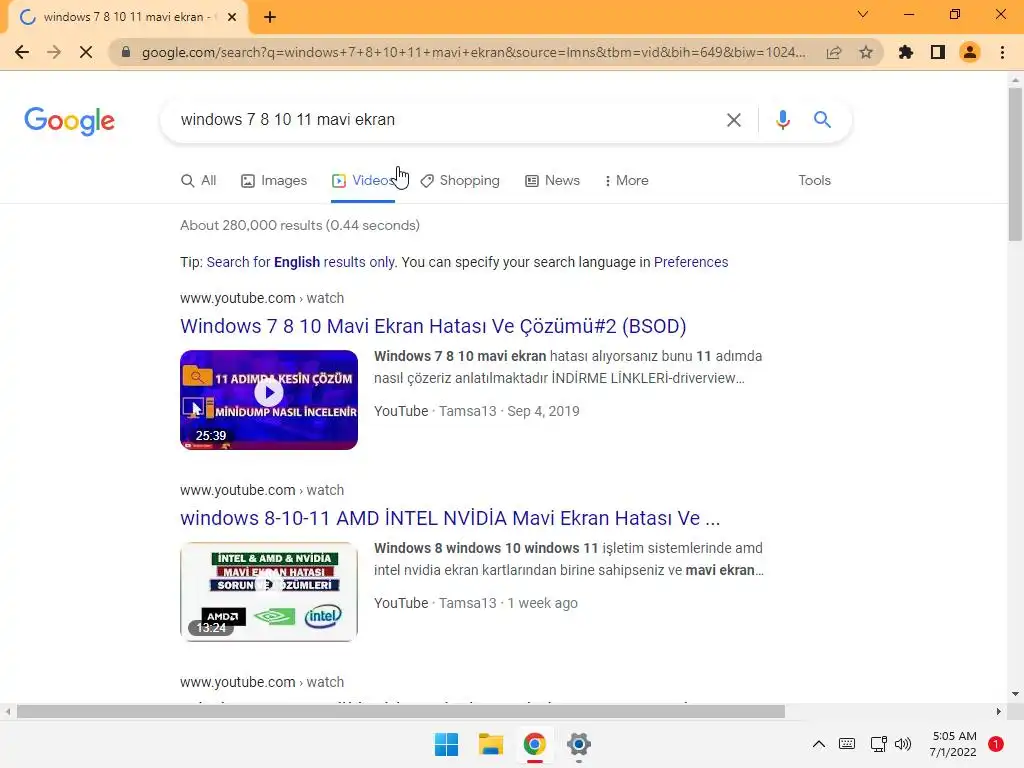Open site security lock info
This screenshot has height=768, width=1024.
(x=126, y=52)
